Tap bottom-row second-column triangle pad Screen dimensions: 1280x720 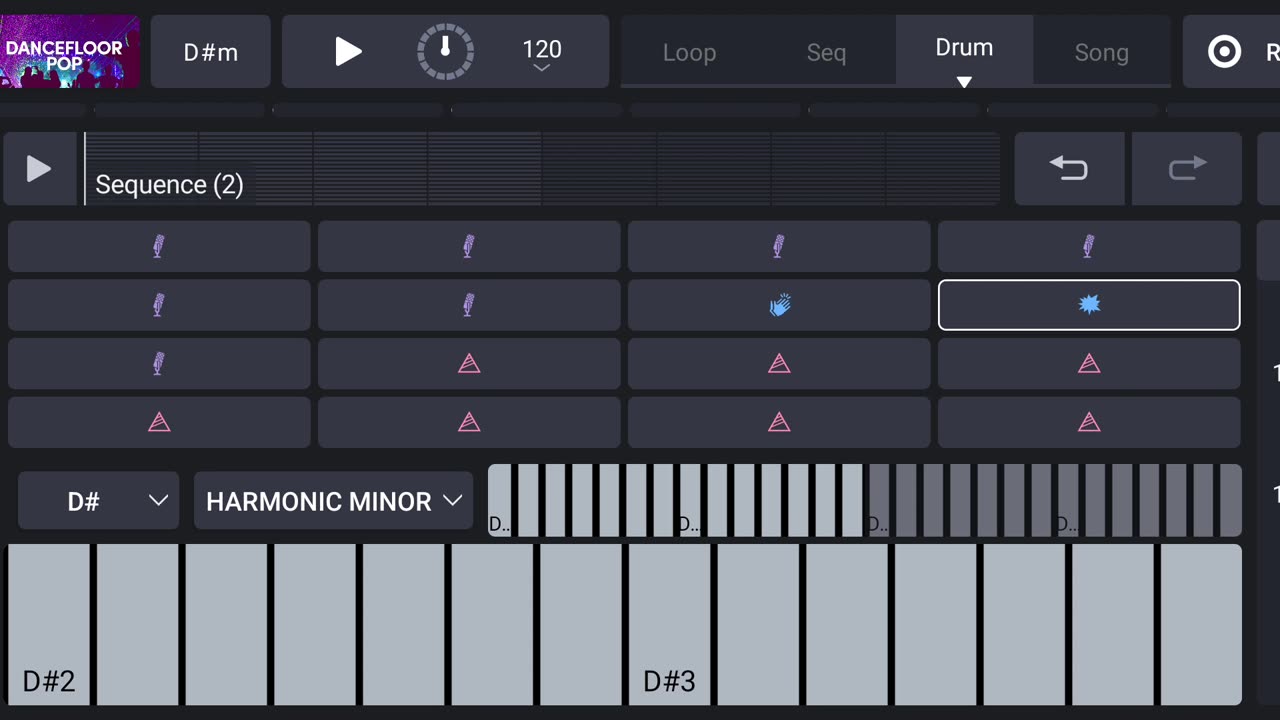(x=469, y=422)
